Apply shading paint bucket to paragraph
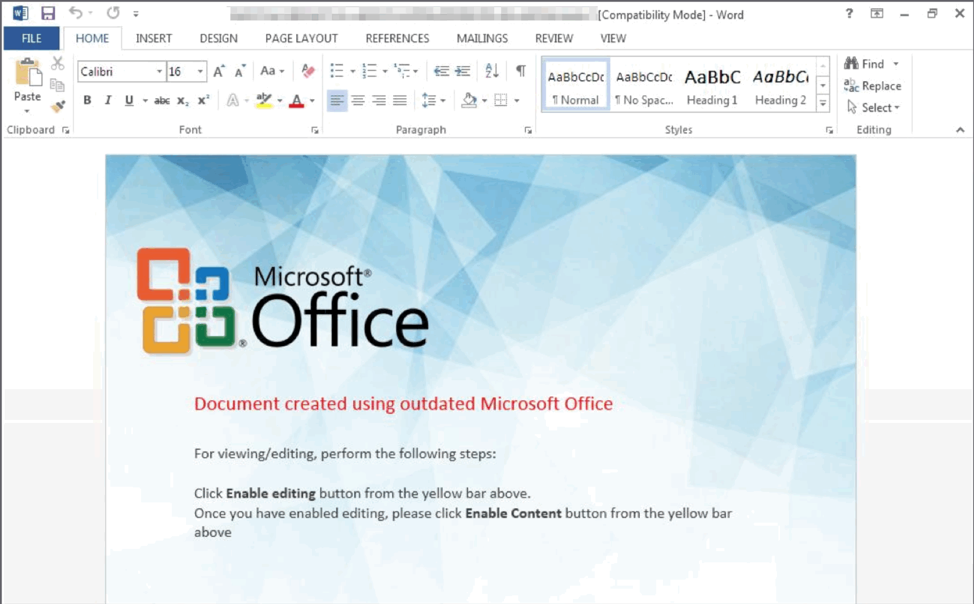The width and height of the screenshot is (974, 604). tap(470, 100)
